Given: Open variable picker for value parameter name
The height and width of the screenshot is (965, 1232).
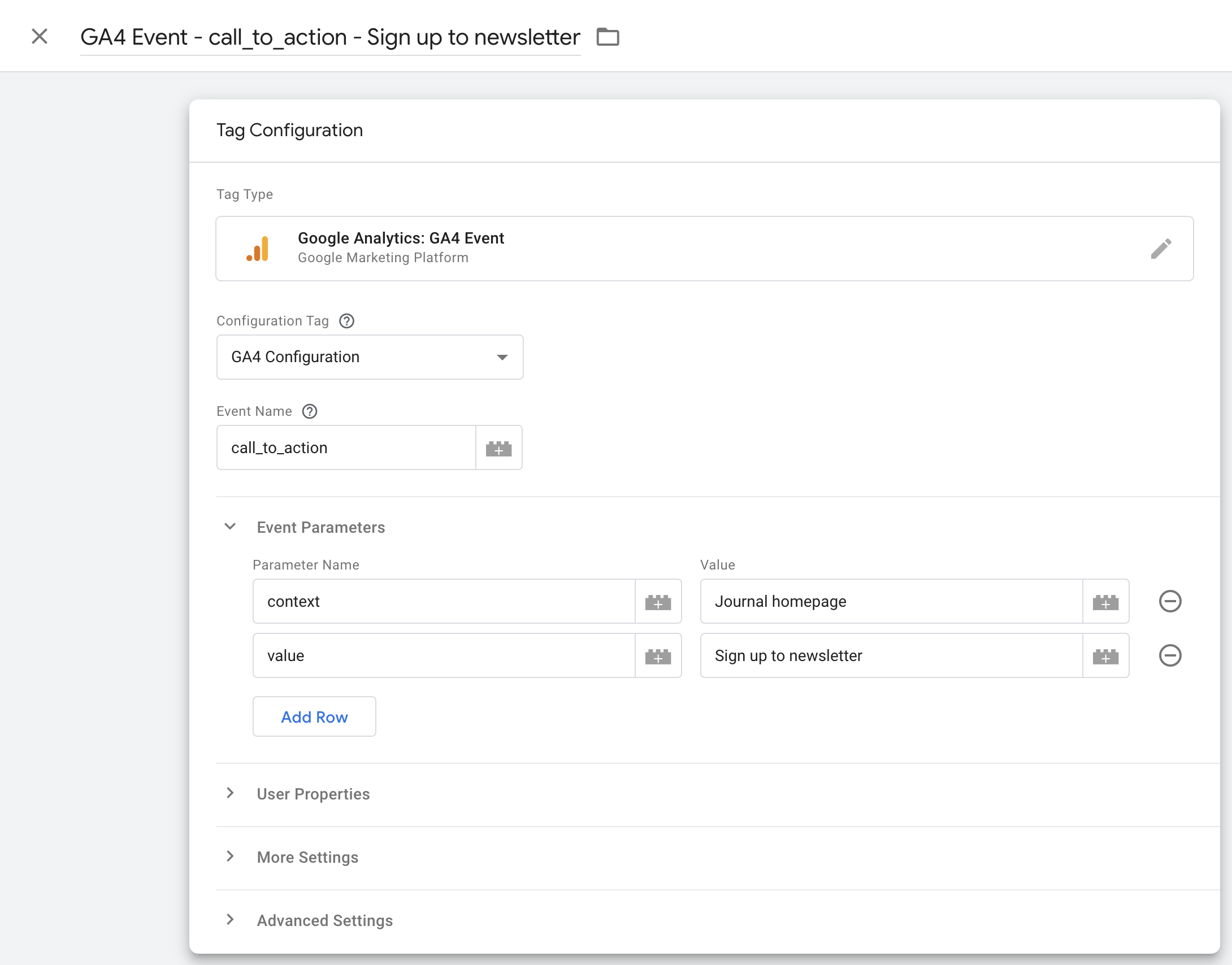Looking at the screenshot, I should click(x=658, y=656).
